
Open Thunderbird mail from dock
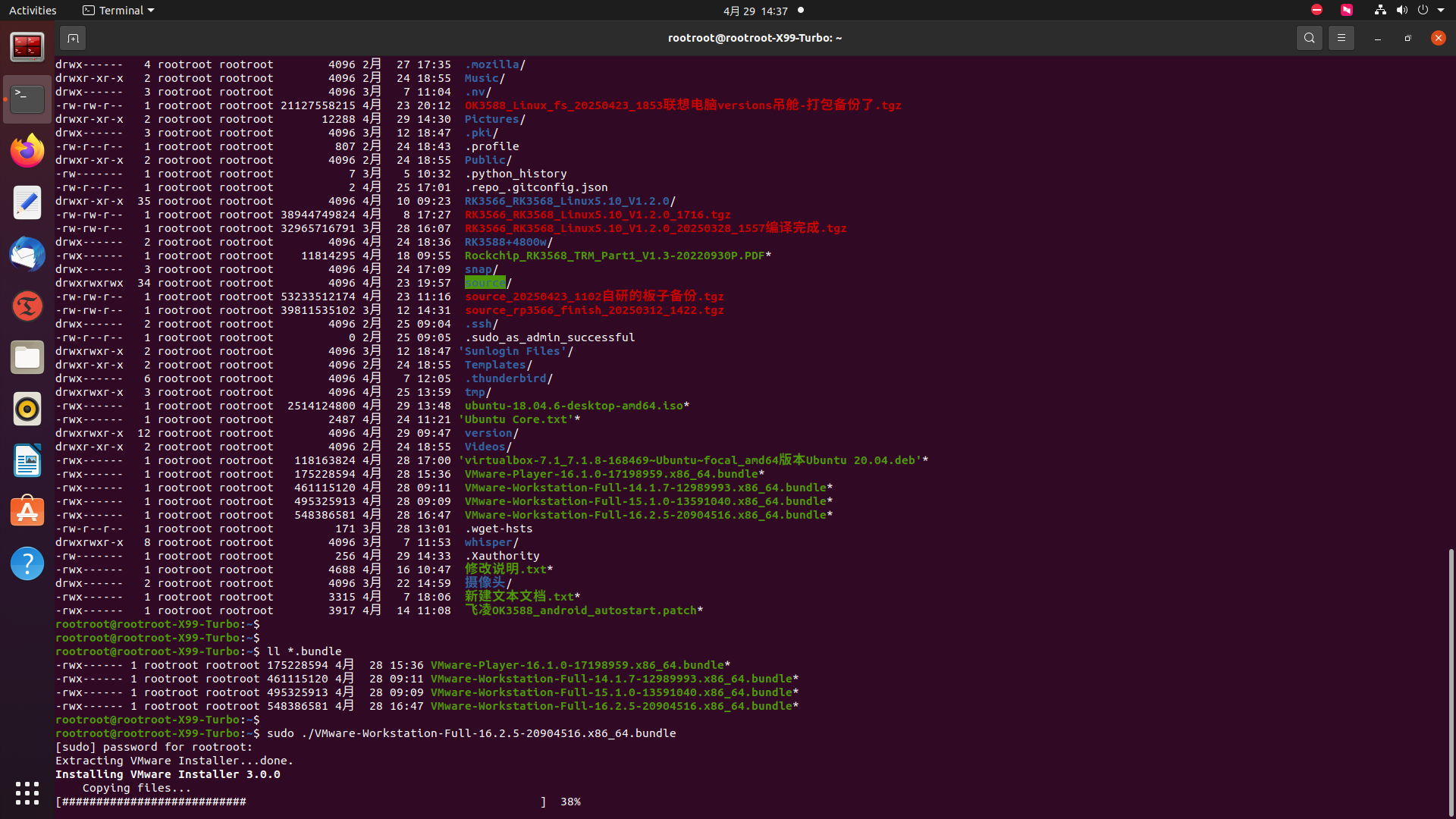click(x=27, y=254)
